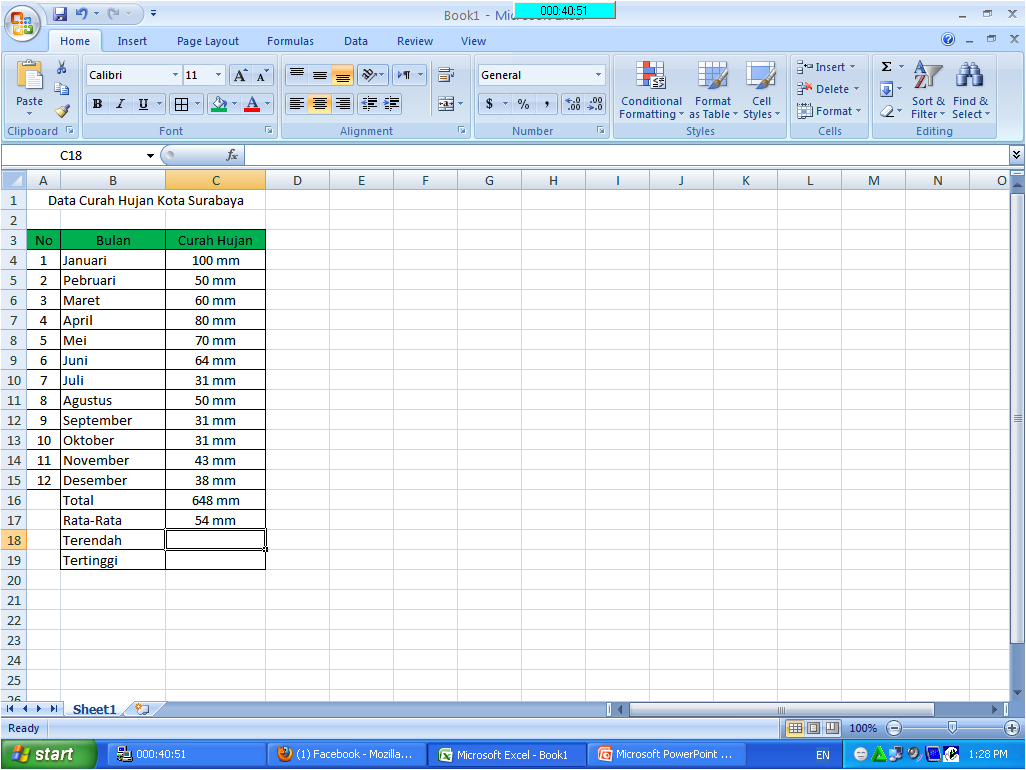The height and width of the screenshot is (770, 1026).
Task: Click the Insert cells button
Action: pyautogui.click(x=827, y=67)
